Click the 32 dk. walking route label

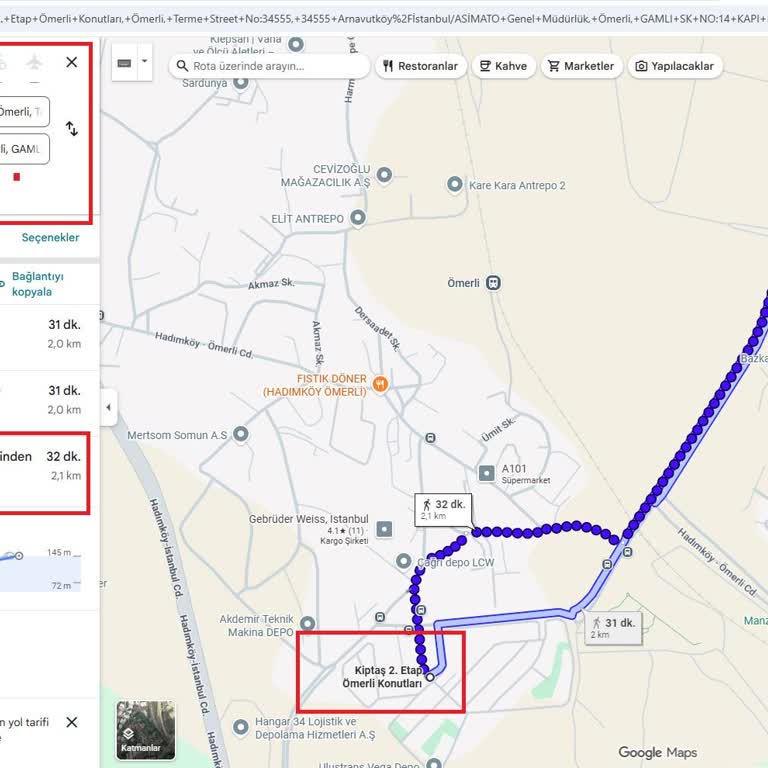point(443,510)
